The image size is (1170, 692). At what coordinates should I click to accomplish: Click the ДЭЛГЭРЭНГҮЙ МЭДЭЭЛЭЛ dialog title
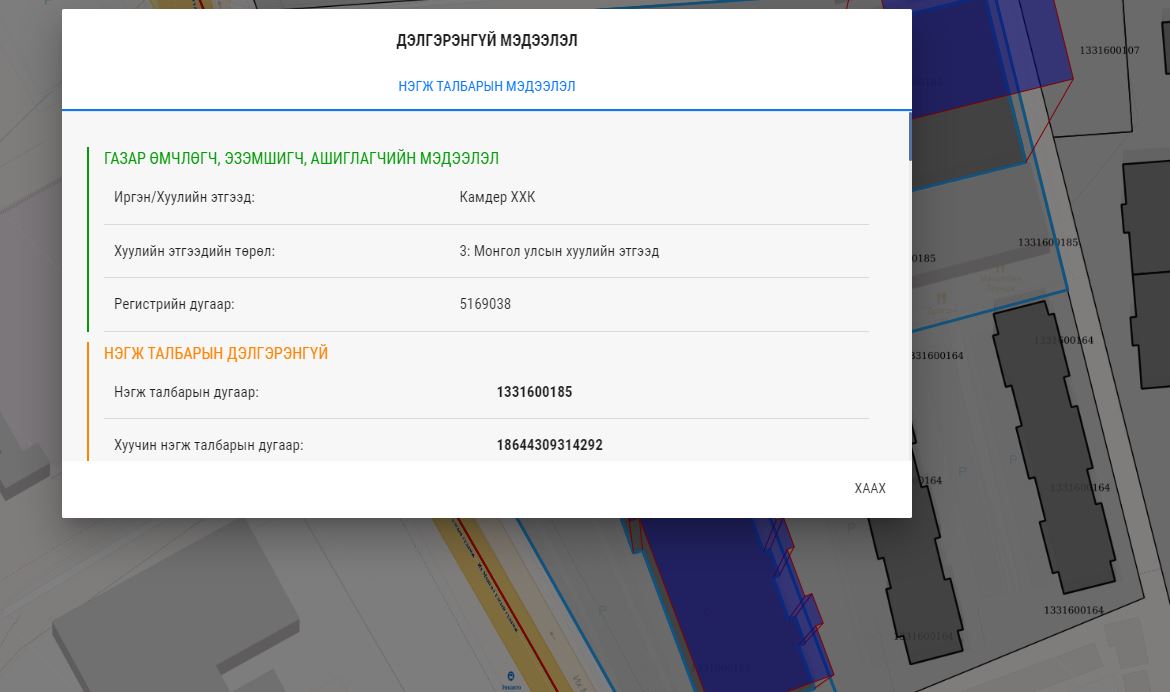click(x=486, y=41)
